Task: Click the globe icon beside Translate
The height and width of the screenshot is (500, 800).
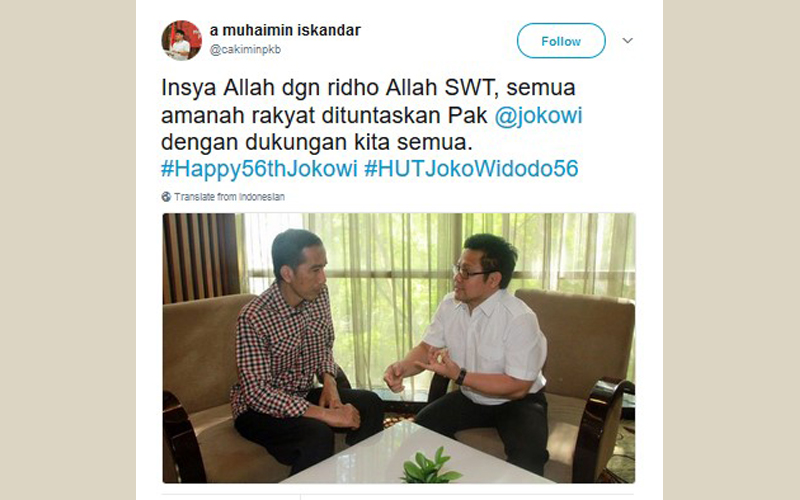Action: pos(166,197)
